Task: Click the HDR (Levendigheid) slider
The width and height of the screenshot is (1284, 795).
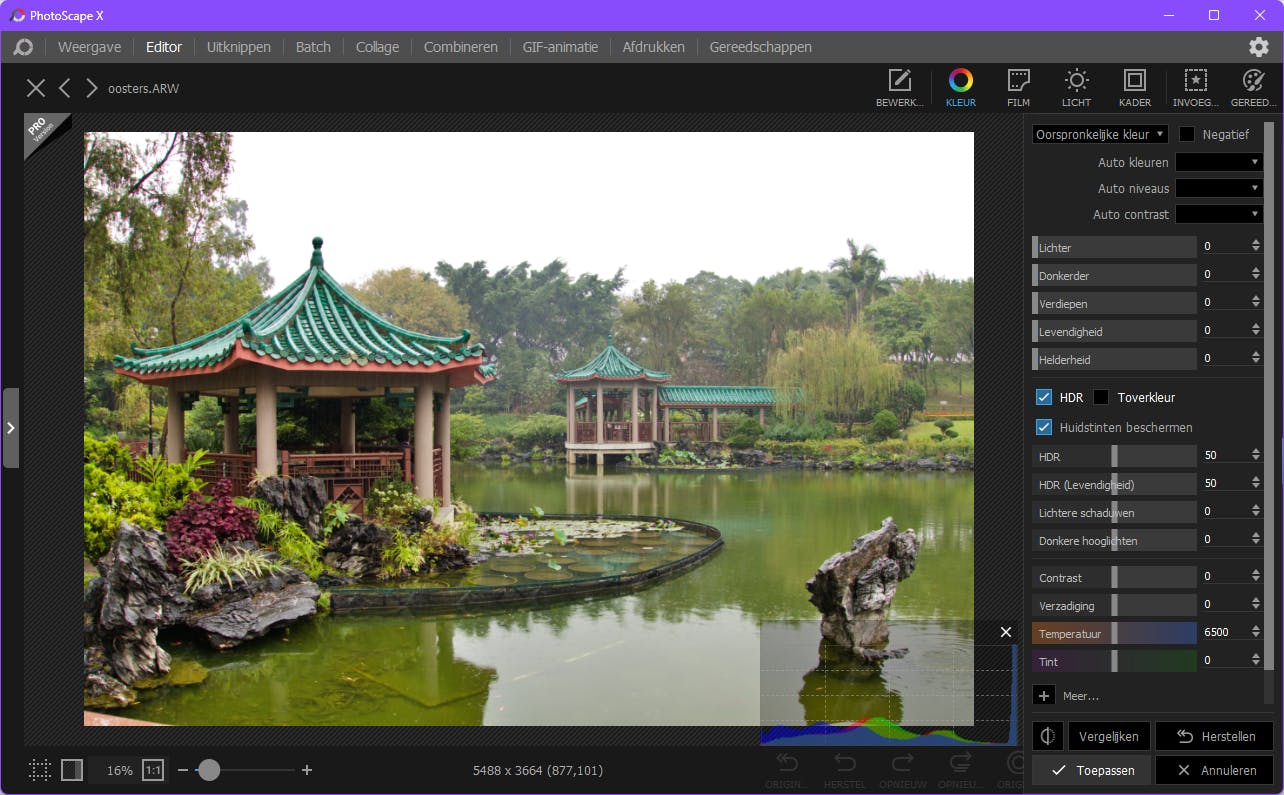Action: coord(1115,484)
